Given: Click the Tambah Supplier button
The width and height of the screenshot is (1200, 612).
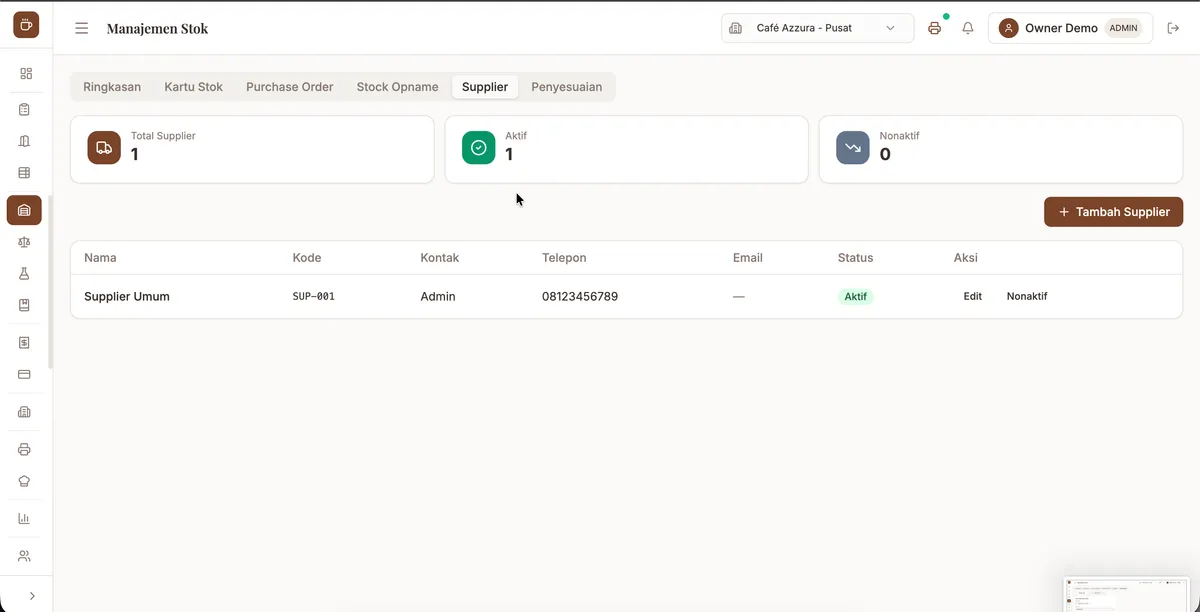Looking at the screenshot, I should [1114, 212].
